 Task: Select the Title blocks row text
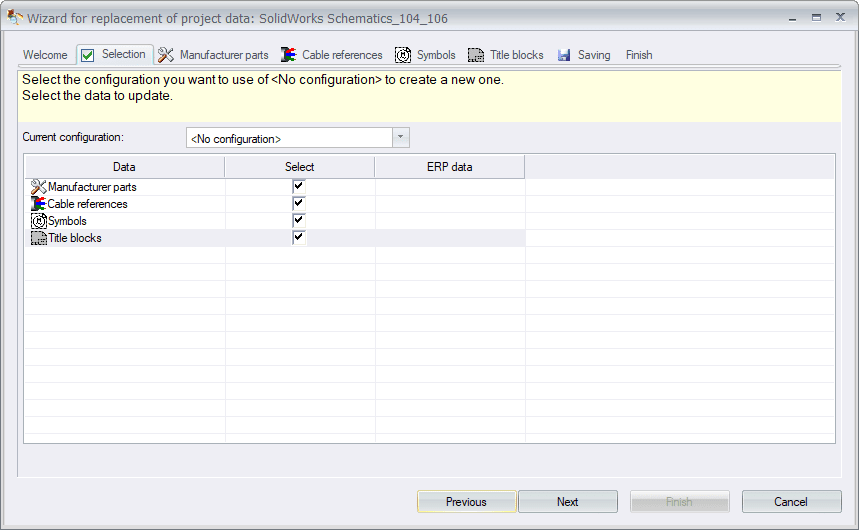75,238
